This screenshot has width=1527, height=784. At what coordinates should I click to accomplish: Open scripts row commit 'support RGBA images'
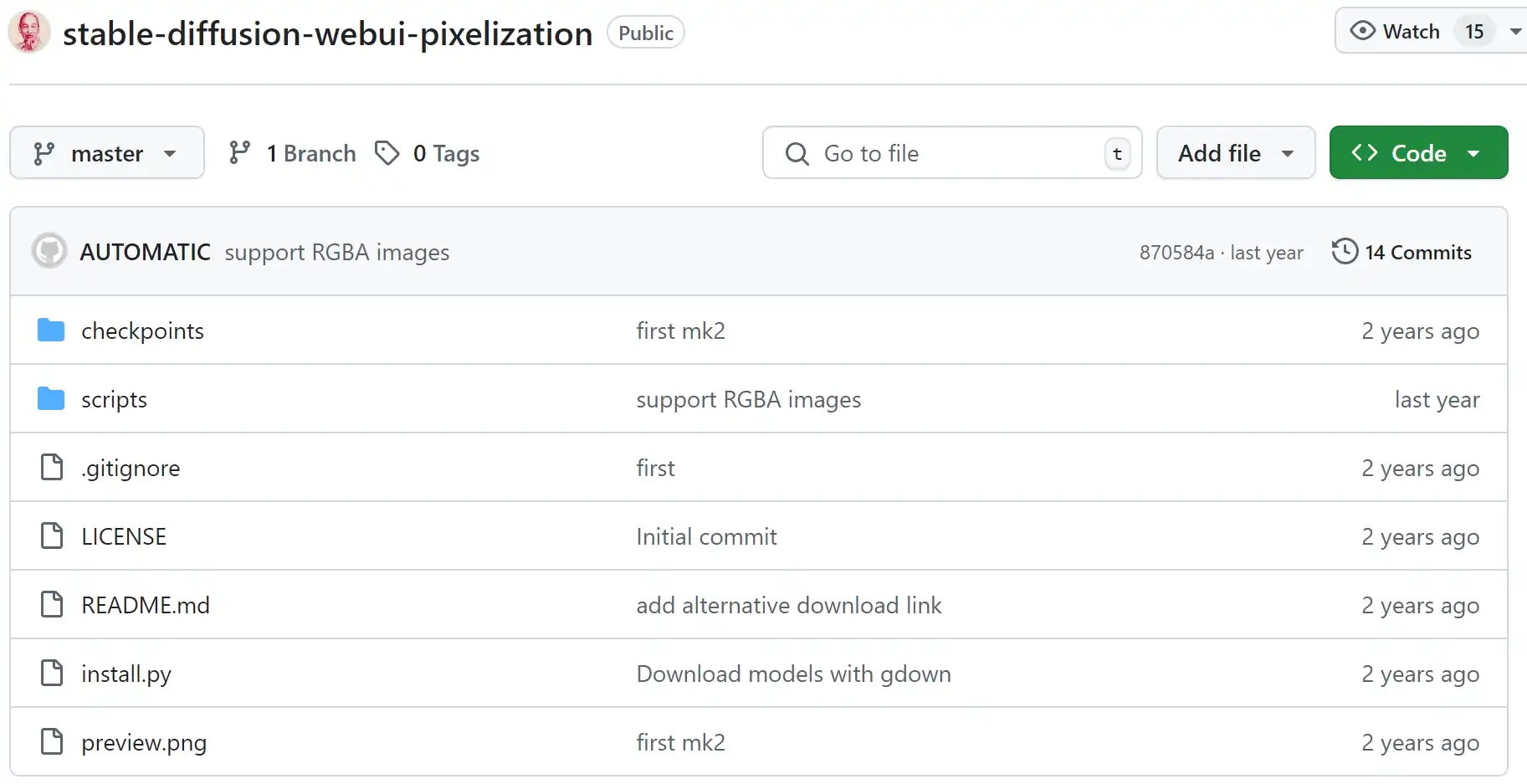point(748,400)
